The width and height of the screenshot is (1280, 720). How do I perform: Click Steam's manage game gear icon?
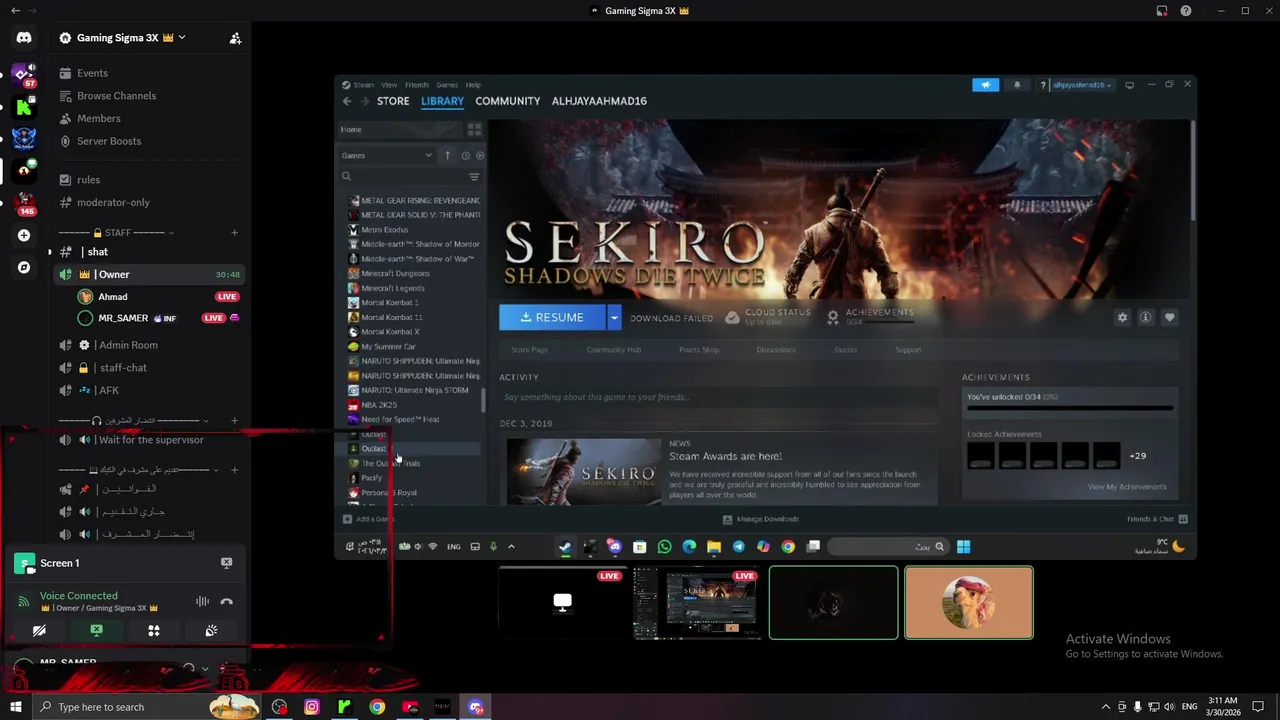(1122, 317)
